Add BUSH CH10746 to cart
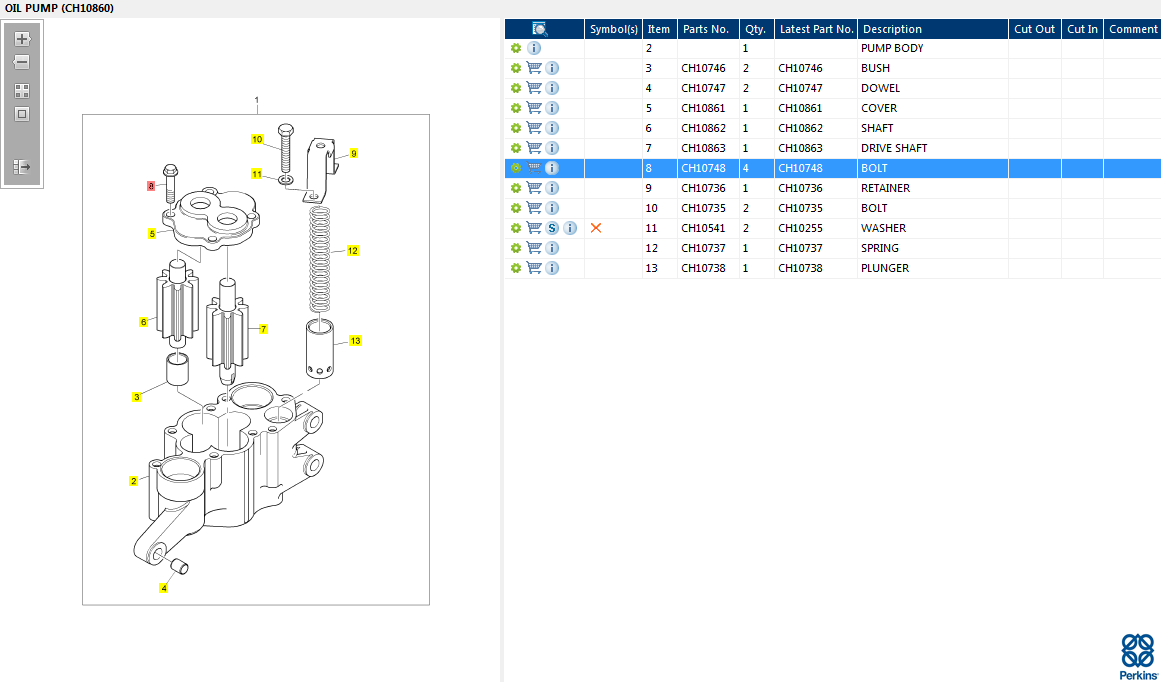 click(534, 68)
